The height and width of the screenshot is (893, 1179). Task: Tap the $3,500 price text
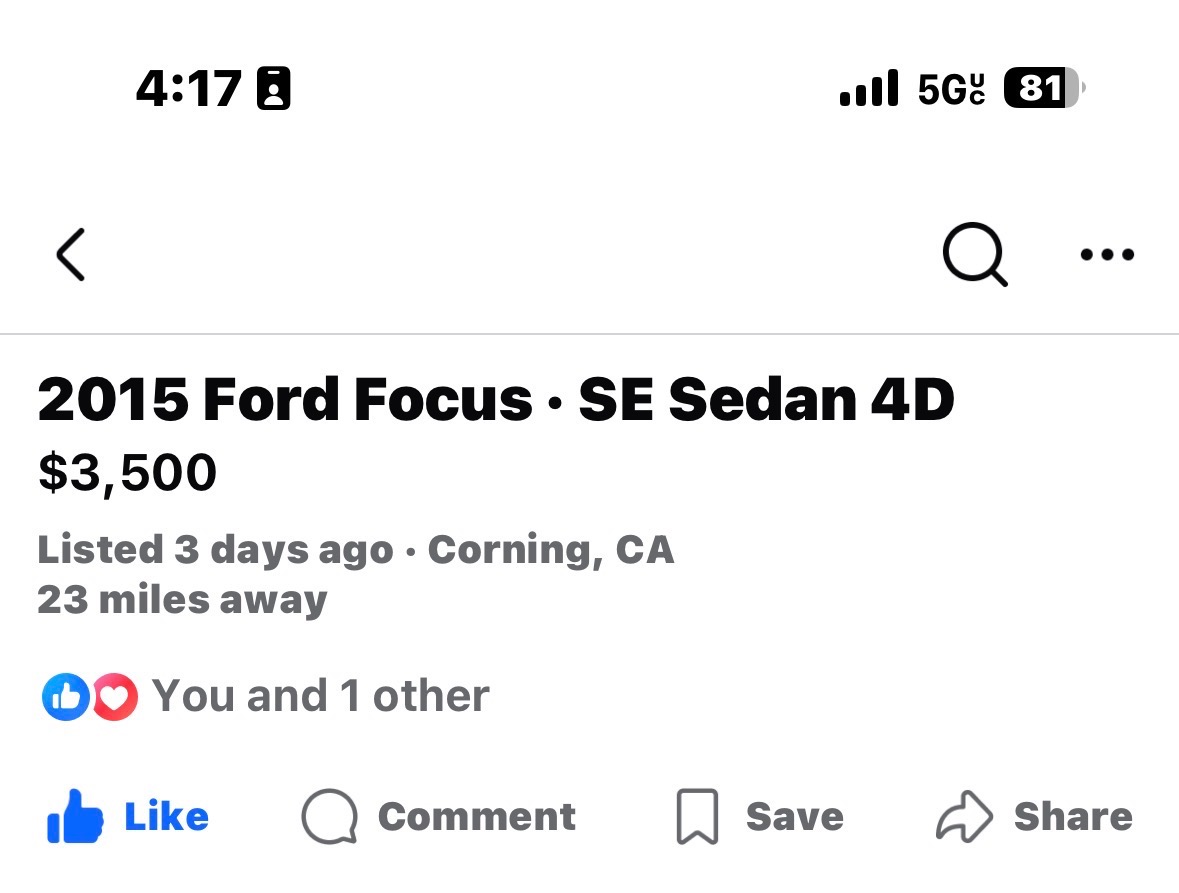pyautogui.click(x=127, y=472)
